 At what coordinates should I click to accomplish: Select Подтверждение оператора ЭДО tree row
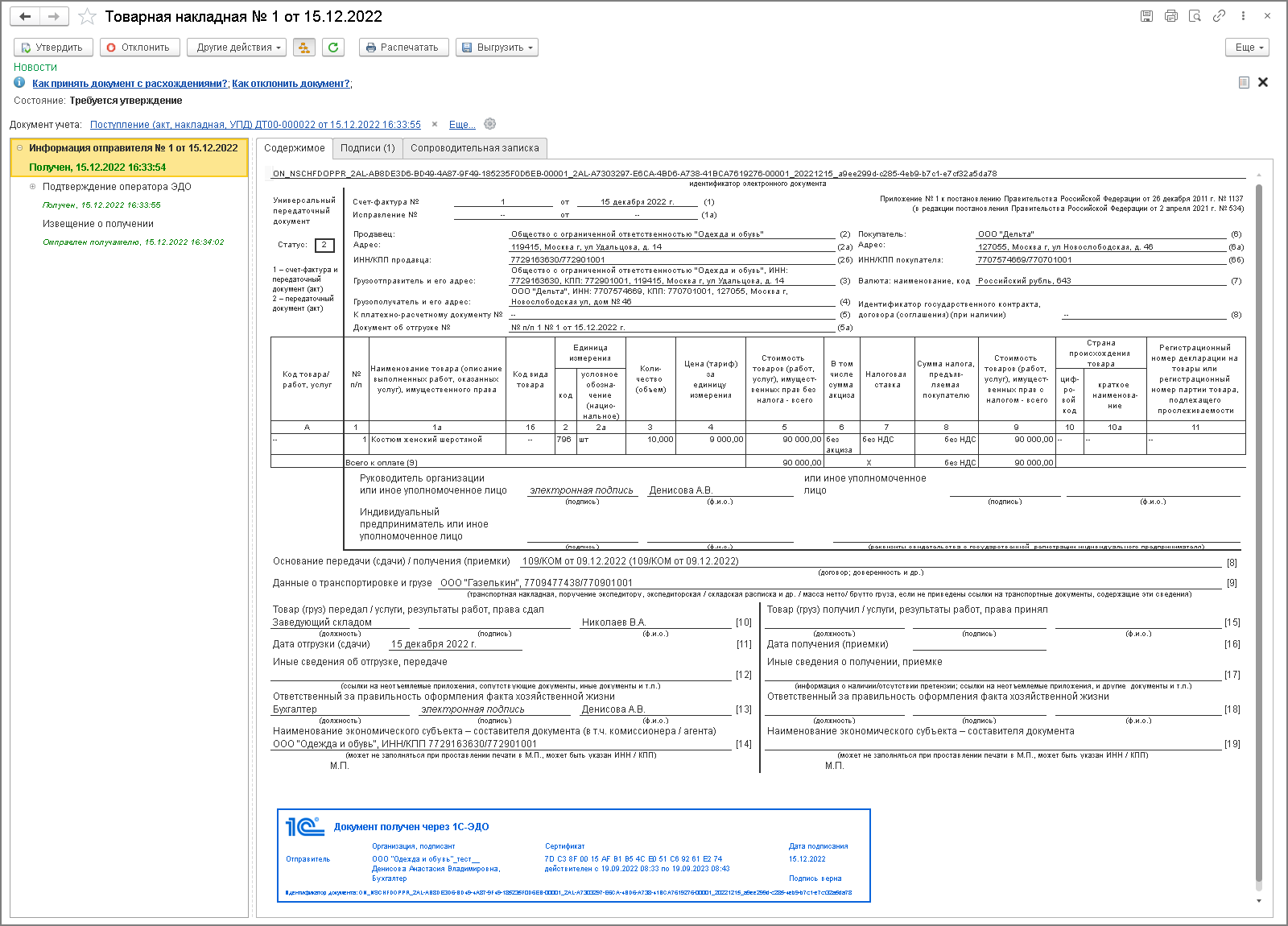point(117,187)
